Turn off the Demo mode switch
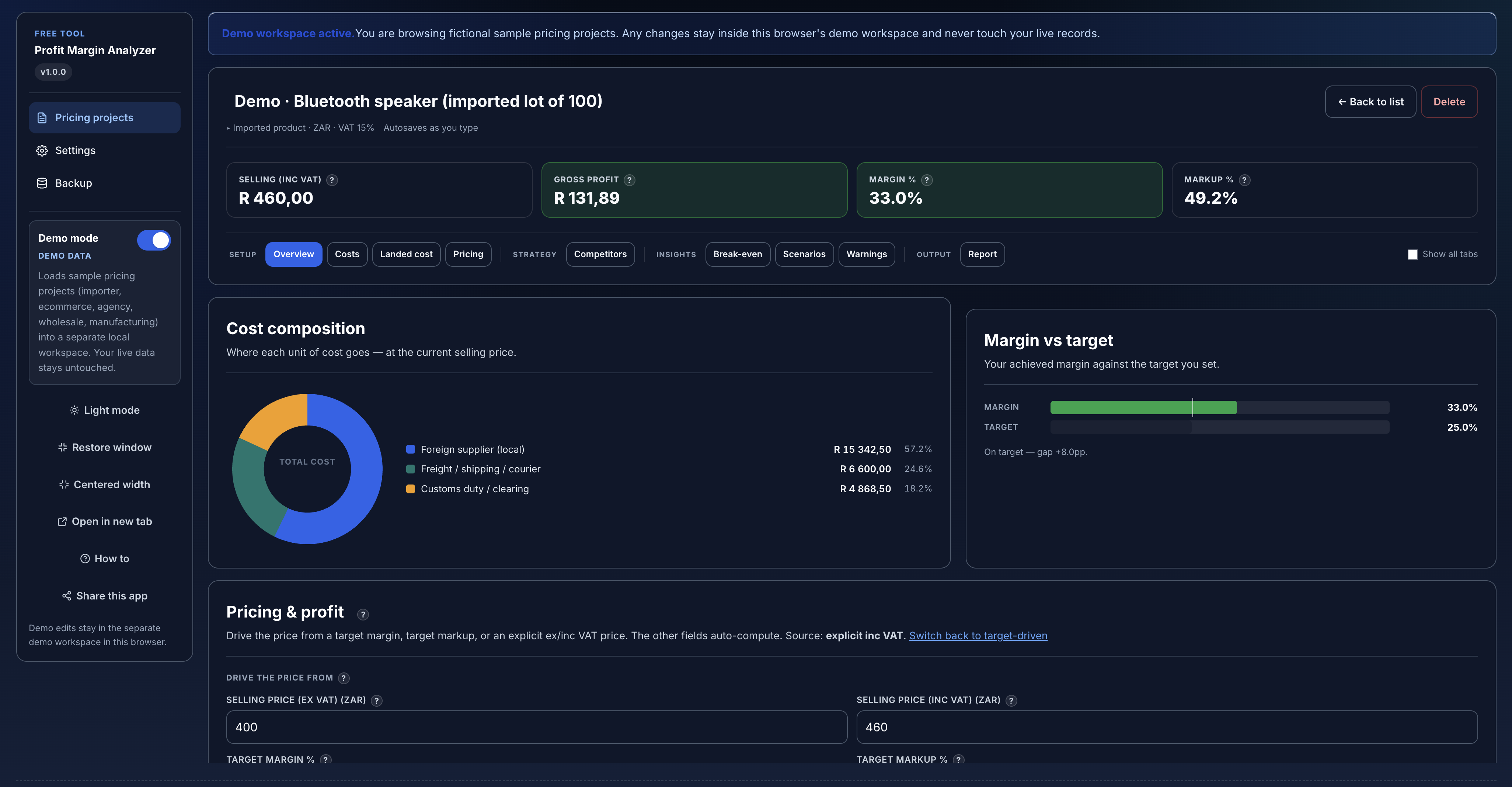The image size is (1512, 787). [x=154, y=240]
